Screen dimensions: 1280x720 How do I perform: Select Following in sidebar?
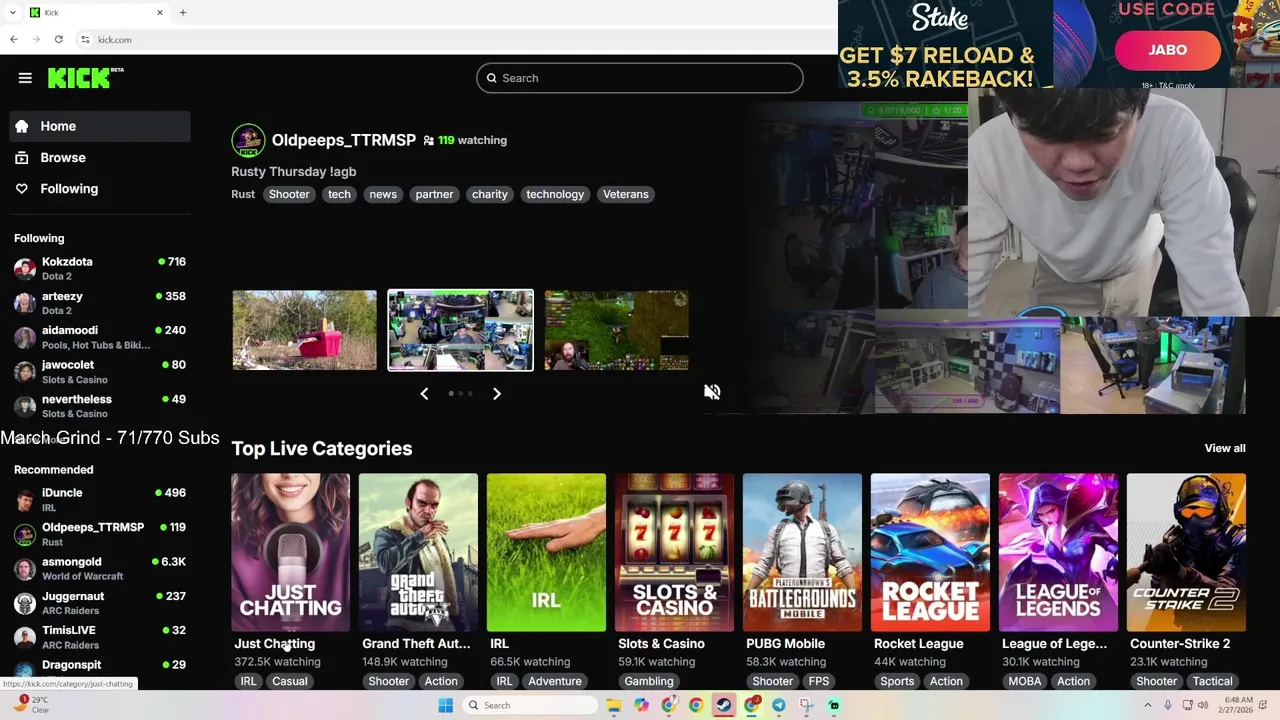pos(100,189)
